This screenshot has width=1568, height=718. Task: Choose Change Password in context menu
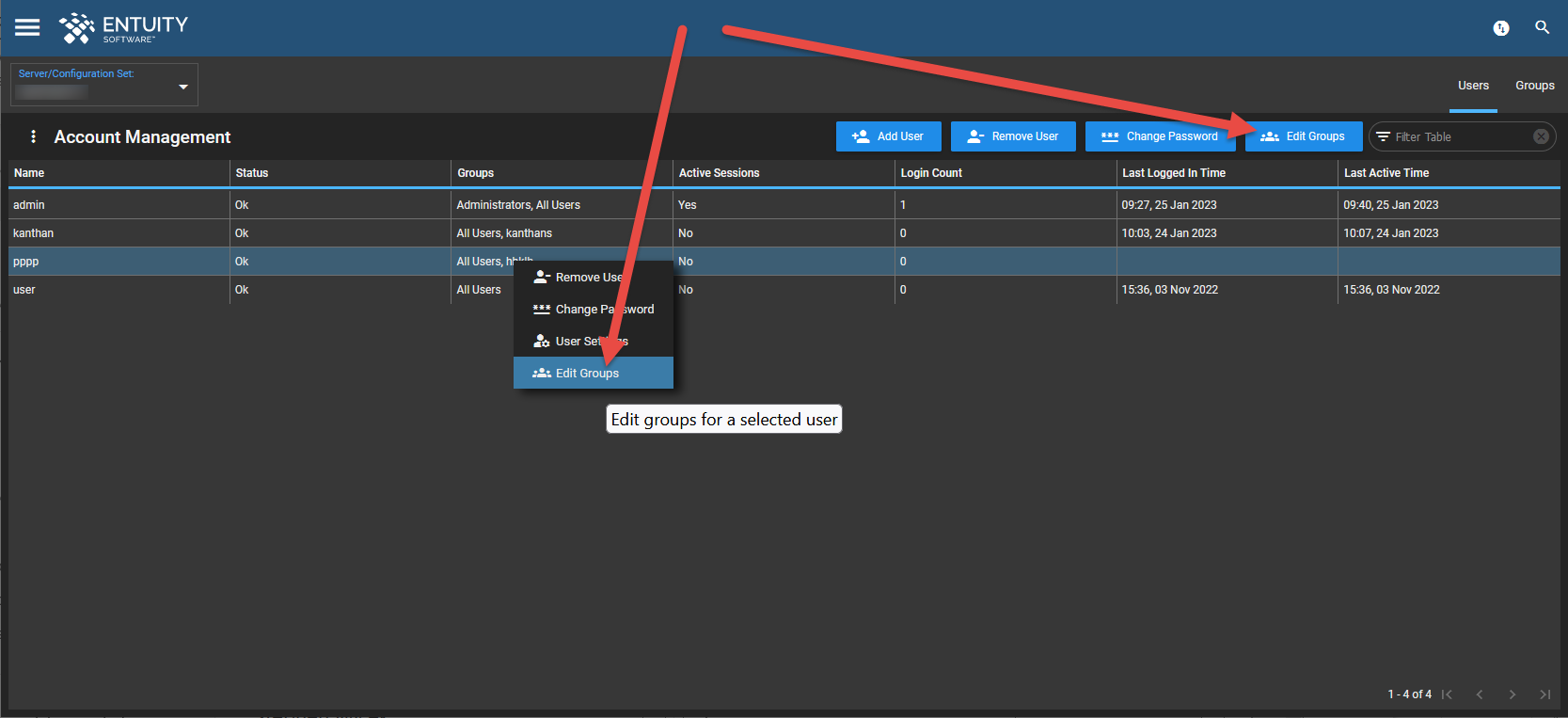[594, 310]
